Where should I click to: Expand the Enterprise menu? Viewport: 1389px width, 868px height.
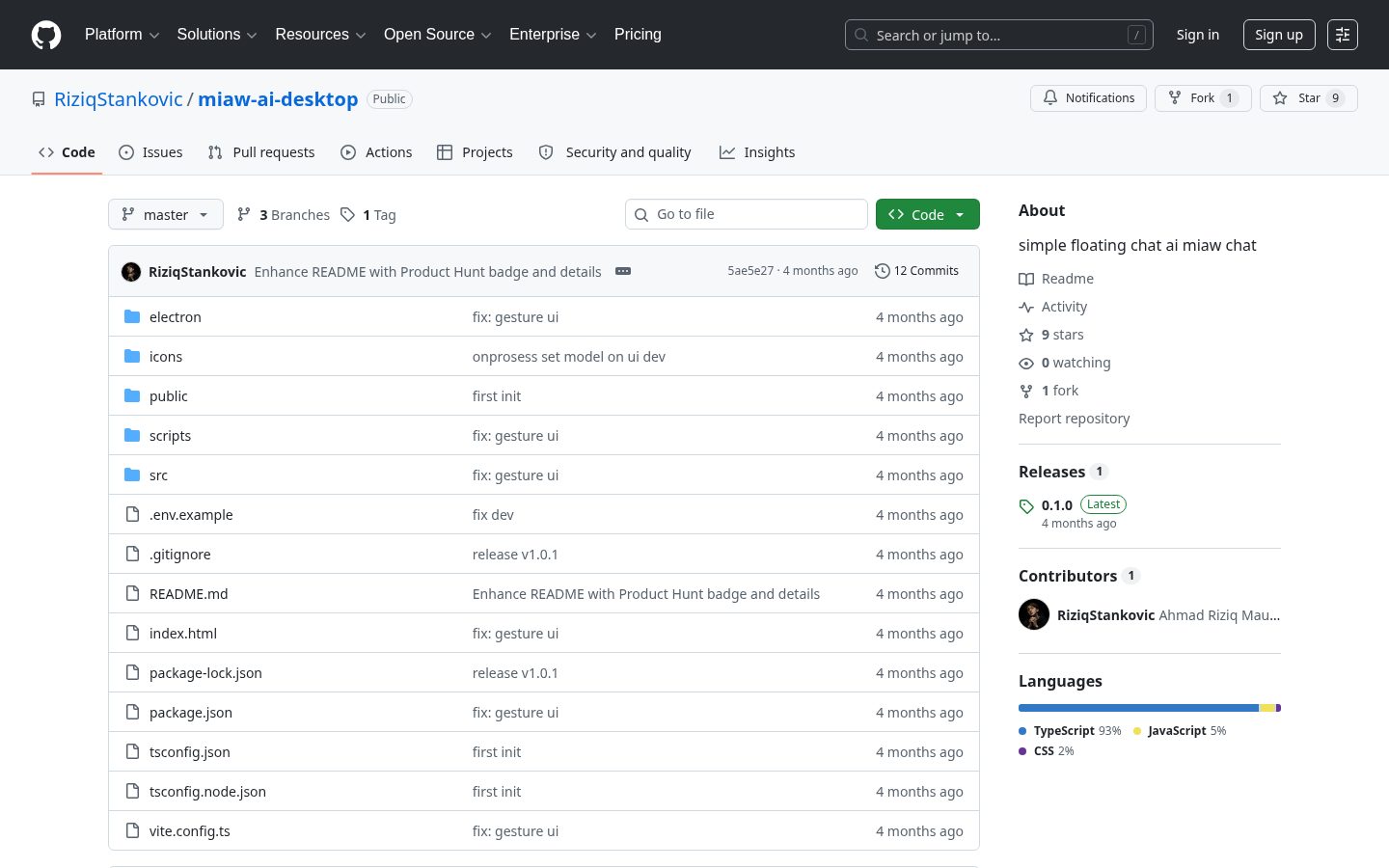point(553,35)
